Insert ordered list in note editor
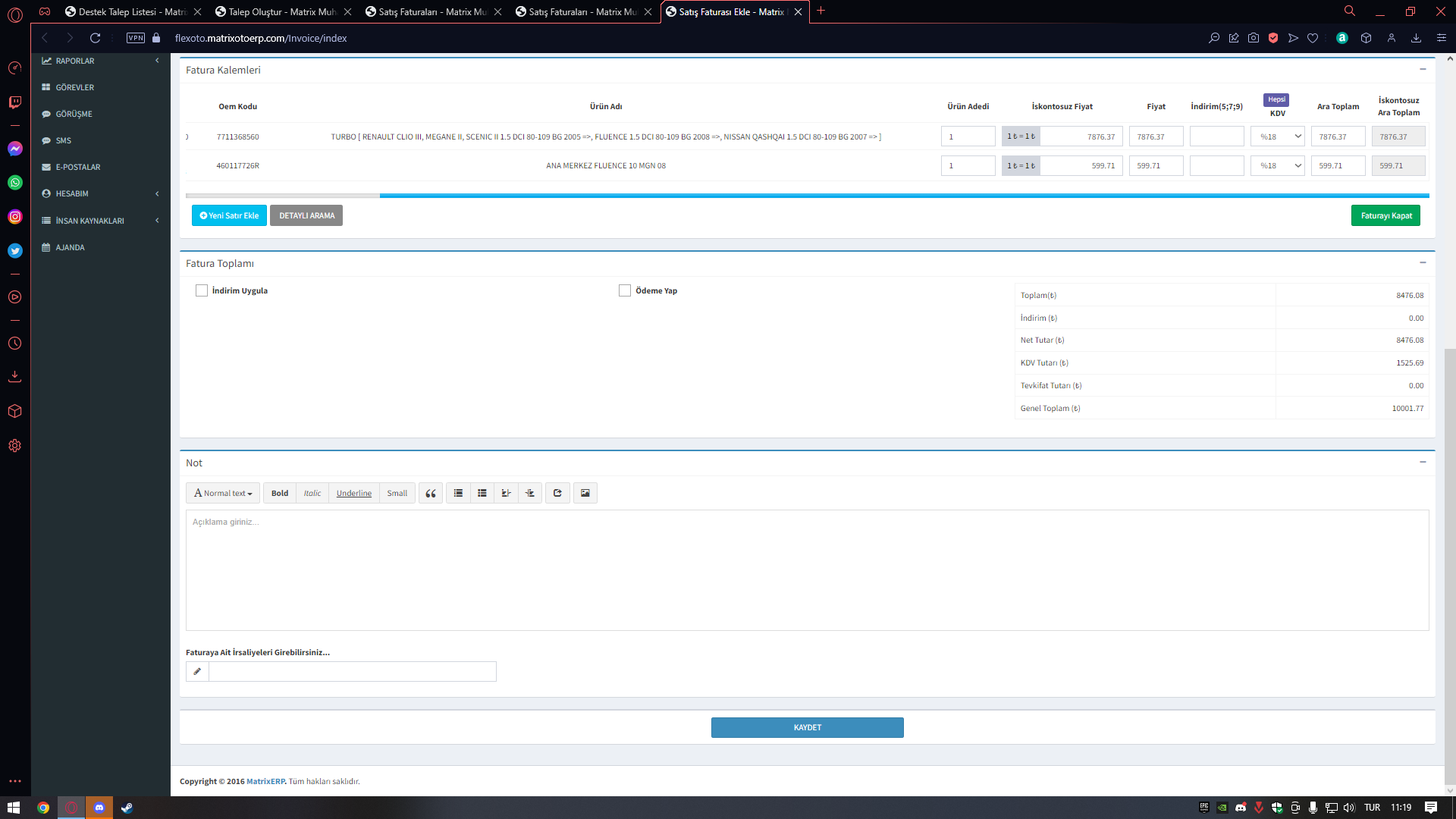The image size is (1456, 819). 482,494
